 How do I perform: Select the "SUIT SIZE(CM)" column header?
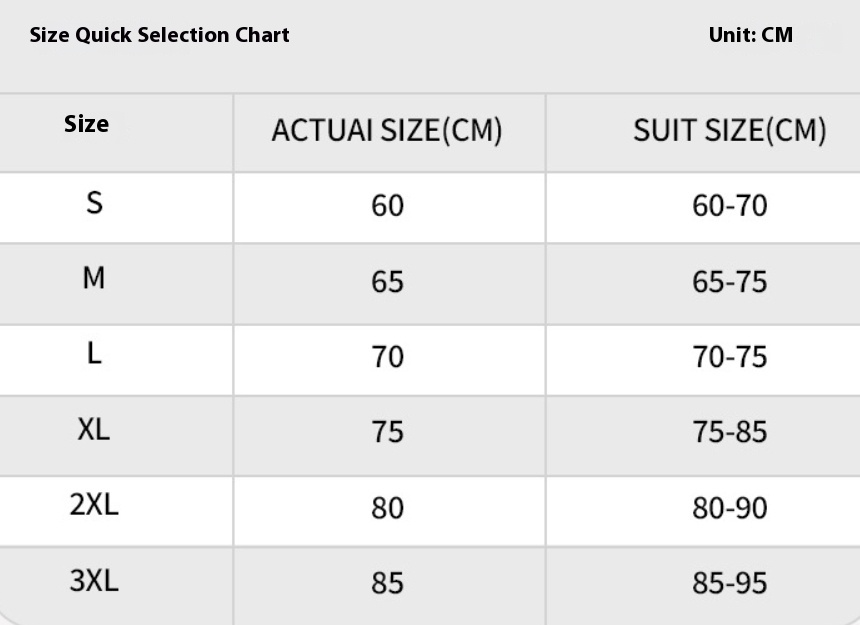pyautogui.click(x=729, y=130)
